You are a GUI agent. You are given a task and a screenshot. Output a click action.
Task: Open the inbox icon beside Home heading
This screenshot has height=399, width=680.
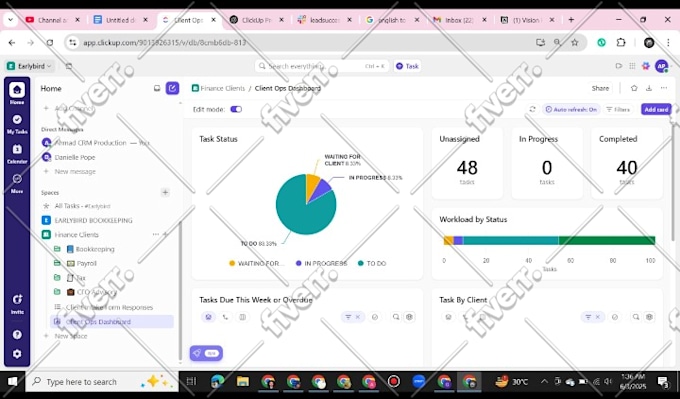(157, 88)
